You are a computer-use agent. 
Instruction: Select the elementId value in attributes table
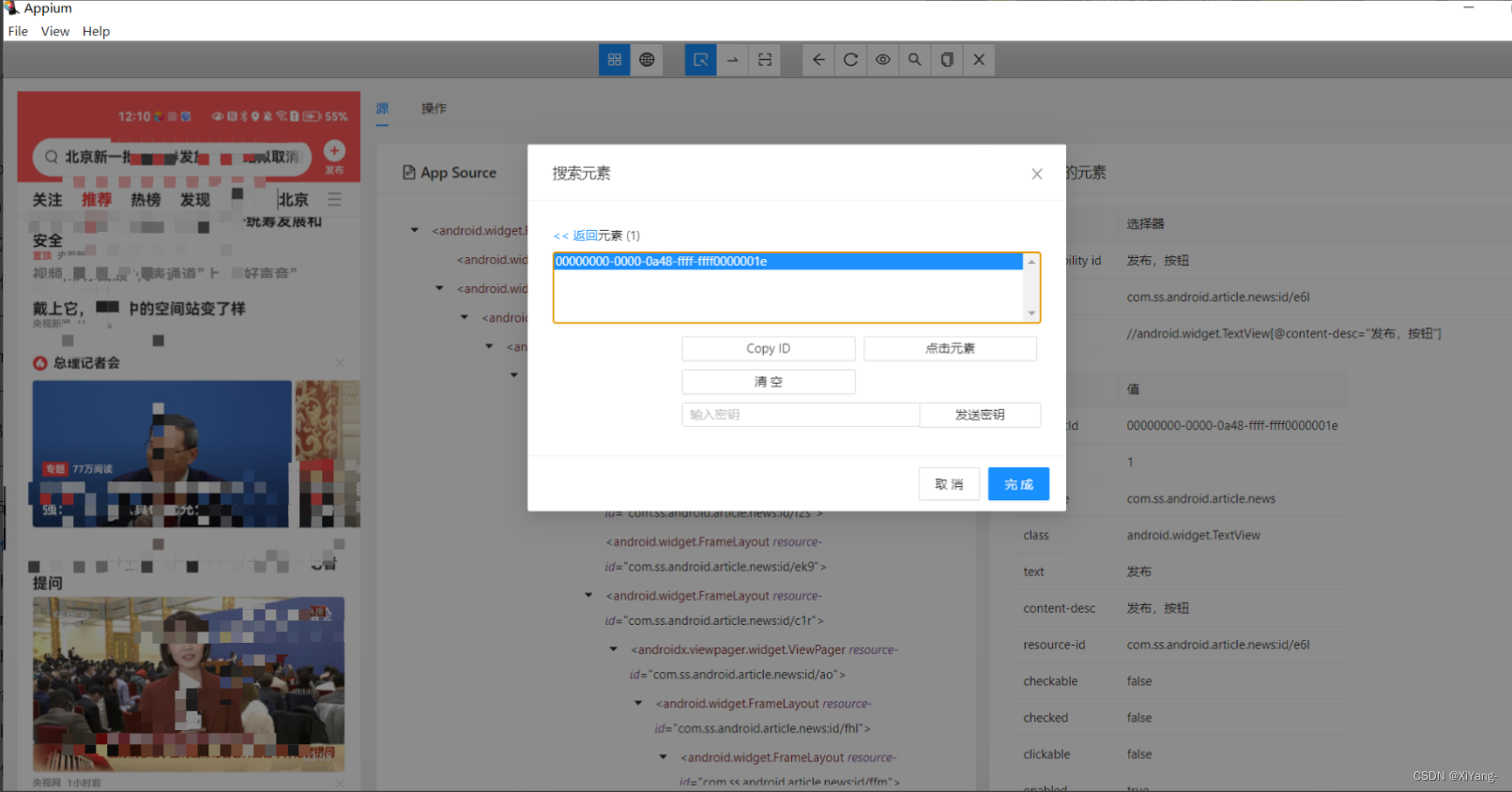click(x=1232, y=425)
